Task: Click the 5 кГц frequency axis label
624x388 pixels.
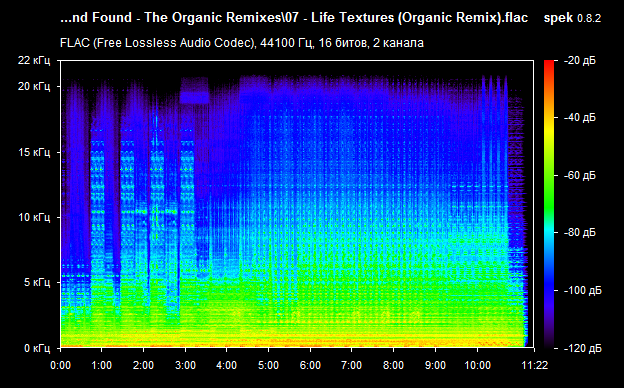Action: pyautogui.click(x=37, y=283)
